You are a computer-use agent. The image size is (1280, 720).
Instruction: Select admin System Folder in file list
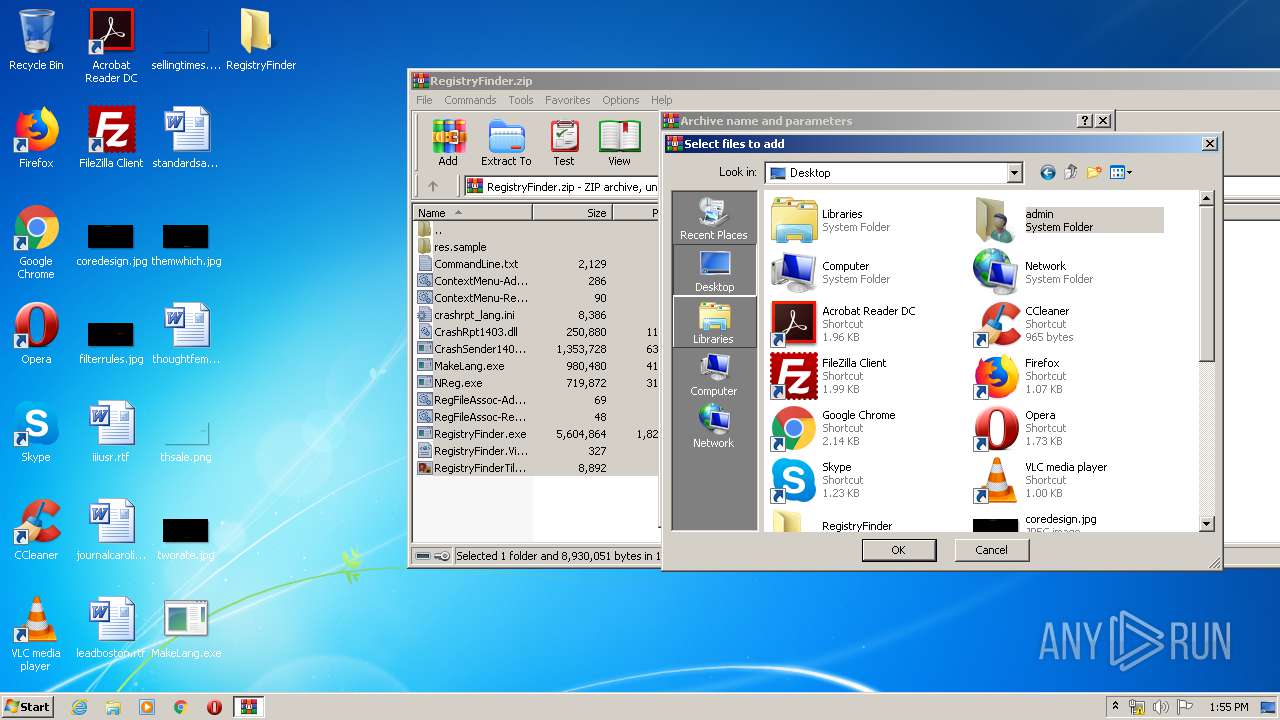click(x=1068, y=220)
